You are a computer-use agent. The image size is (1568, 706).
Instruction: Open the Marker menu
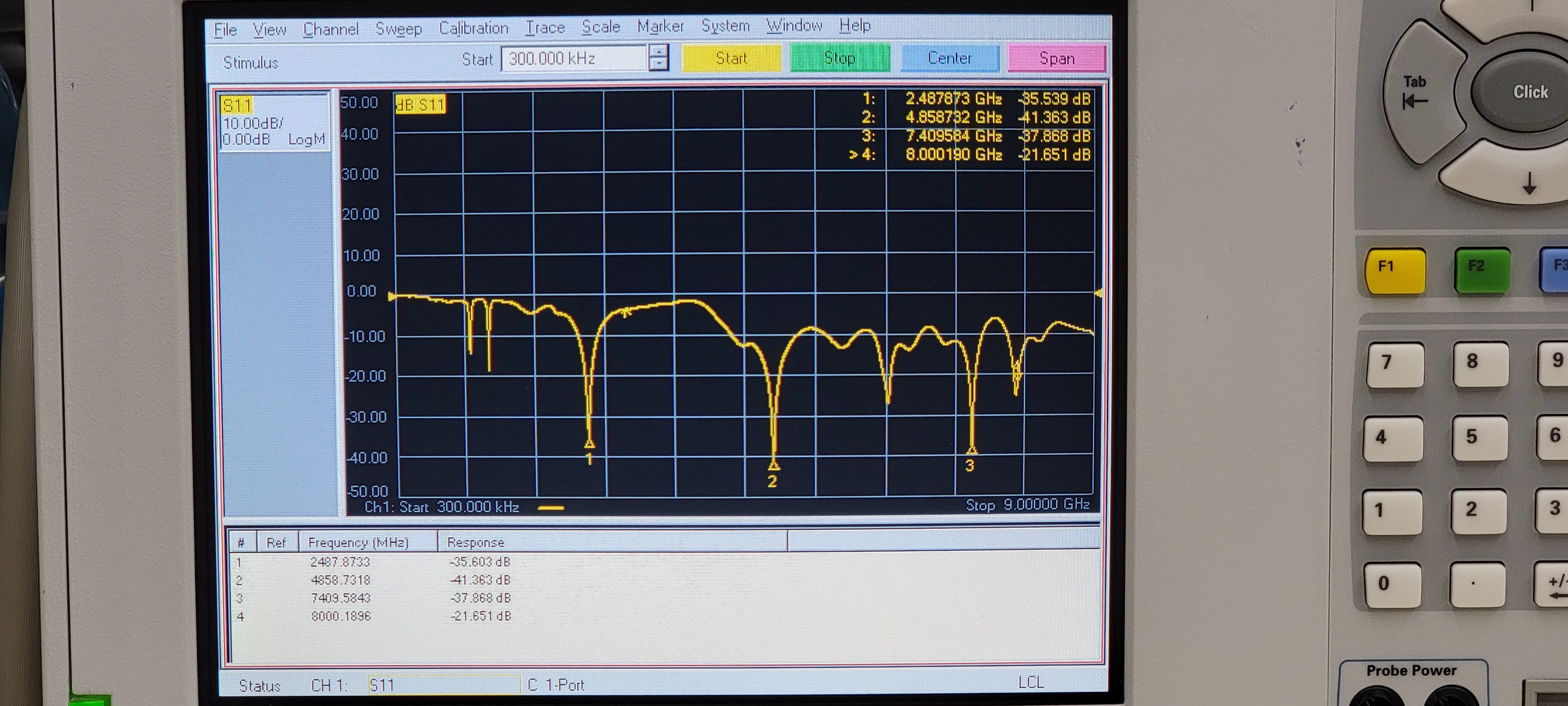tap(660, 26)
